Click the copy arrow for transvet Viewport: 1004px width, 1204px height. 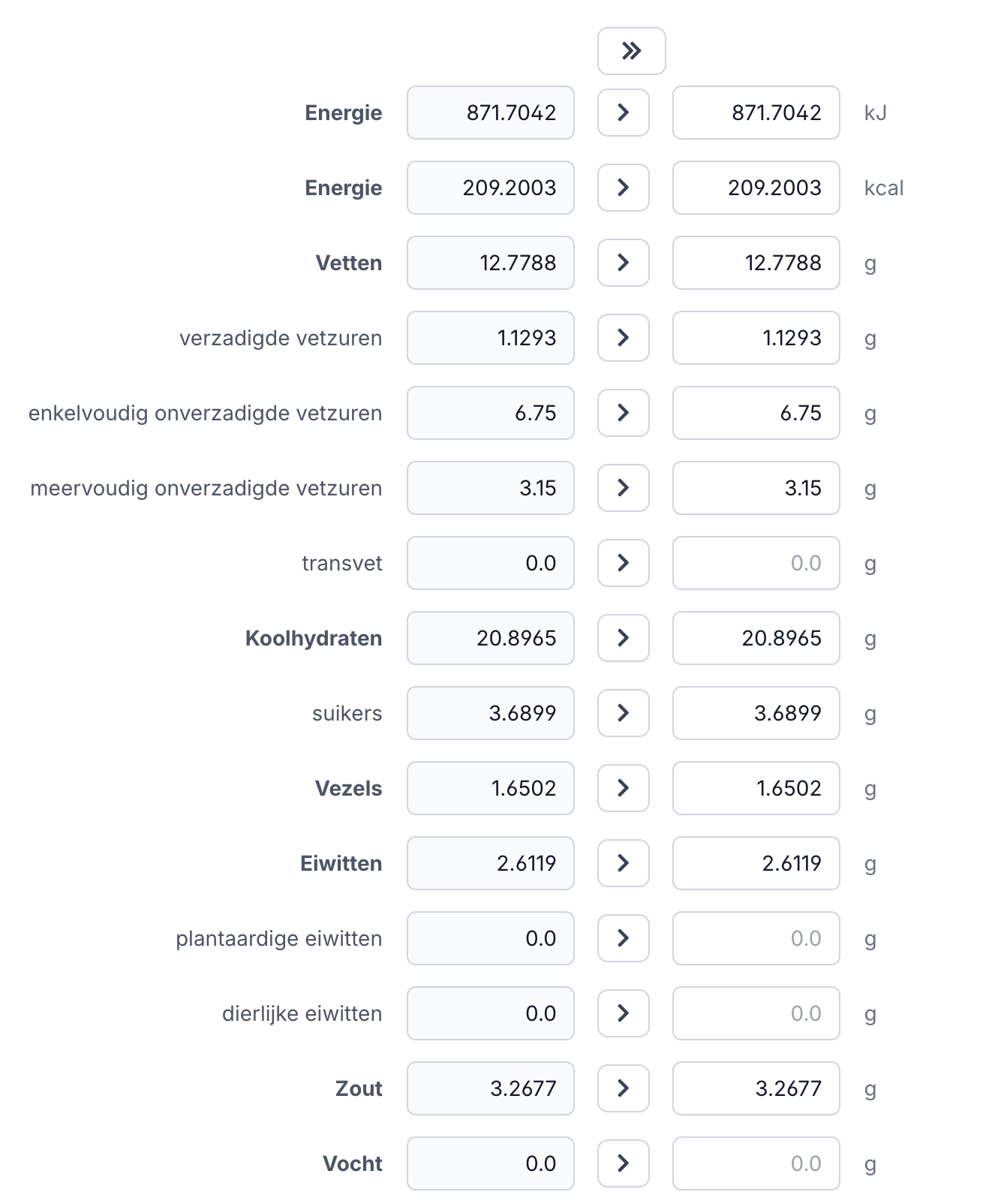tap(623, 563)
